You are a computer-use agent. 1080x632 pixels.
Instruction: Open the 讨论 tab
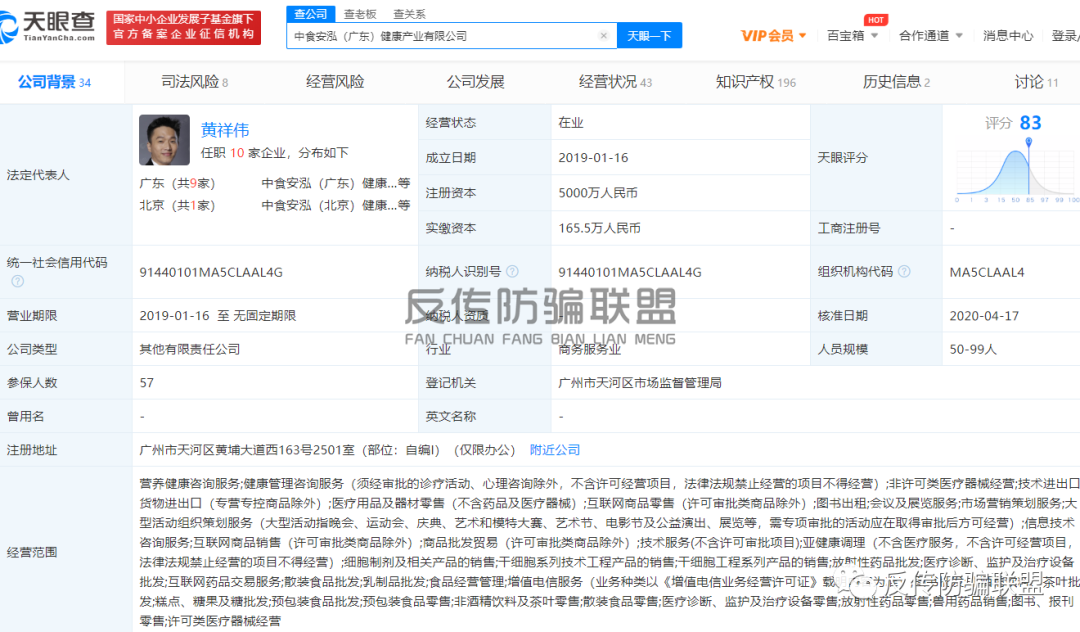(1036, 82)
